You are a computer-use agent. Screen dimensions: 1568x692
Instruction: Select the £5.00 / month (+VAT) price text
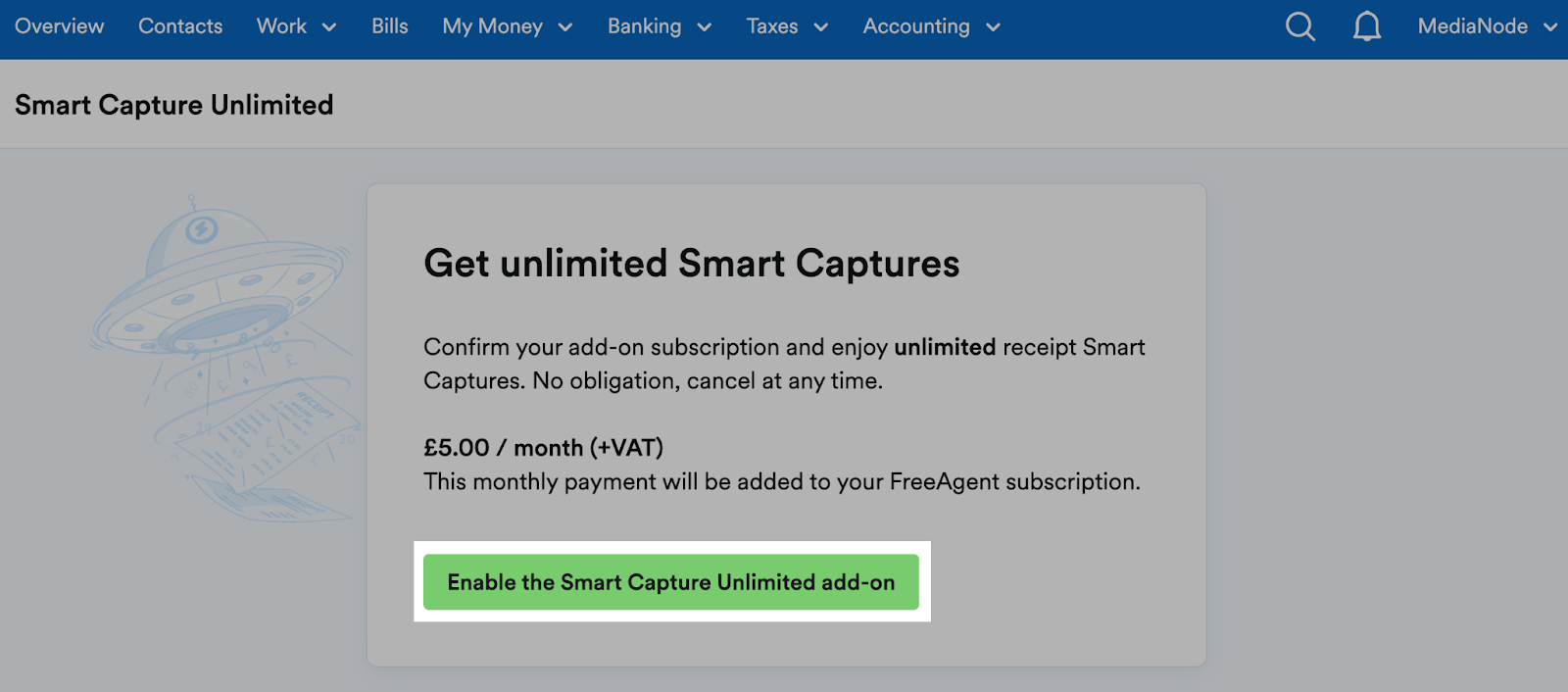(x=544, y=448)
